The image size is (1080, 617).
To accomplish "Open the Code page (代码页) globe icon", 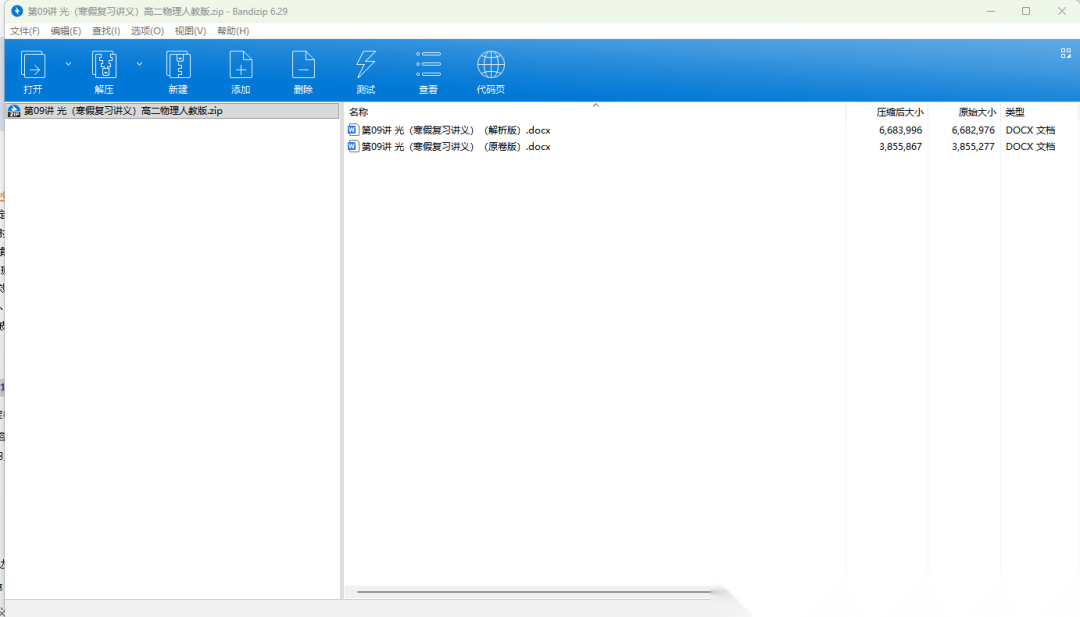I will point(490,66).
